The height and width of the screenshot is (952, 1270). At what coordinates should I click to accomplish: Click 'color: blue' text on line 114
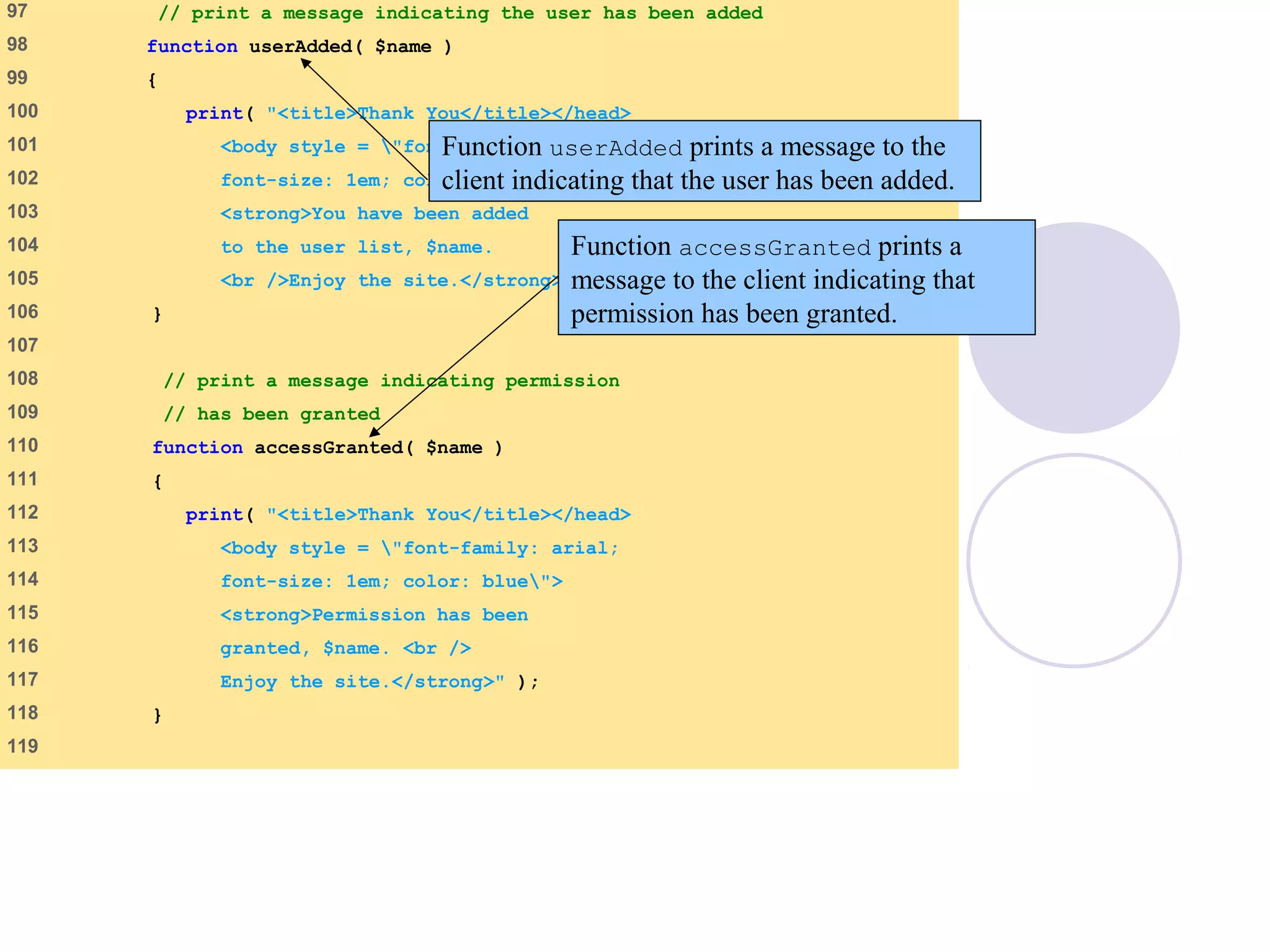click(466, 581)
